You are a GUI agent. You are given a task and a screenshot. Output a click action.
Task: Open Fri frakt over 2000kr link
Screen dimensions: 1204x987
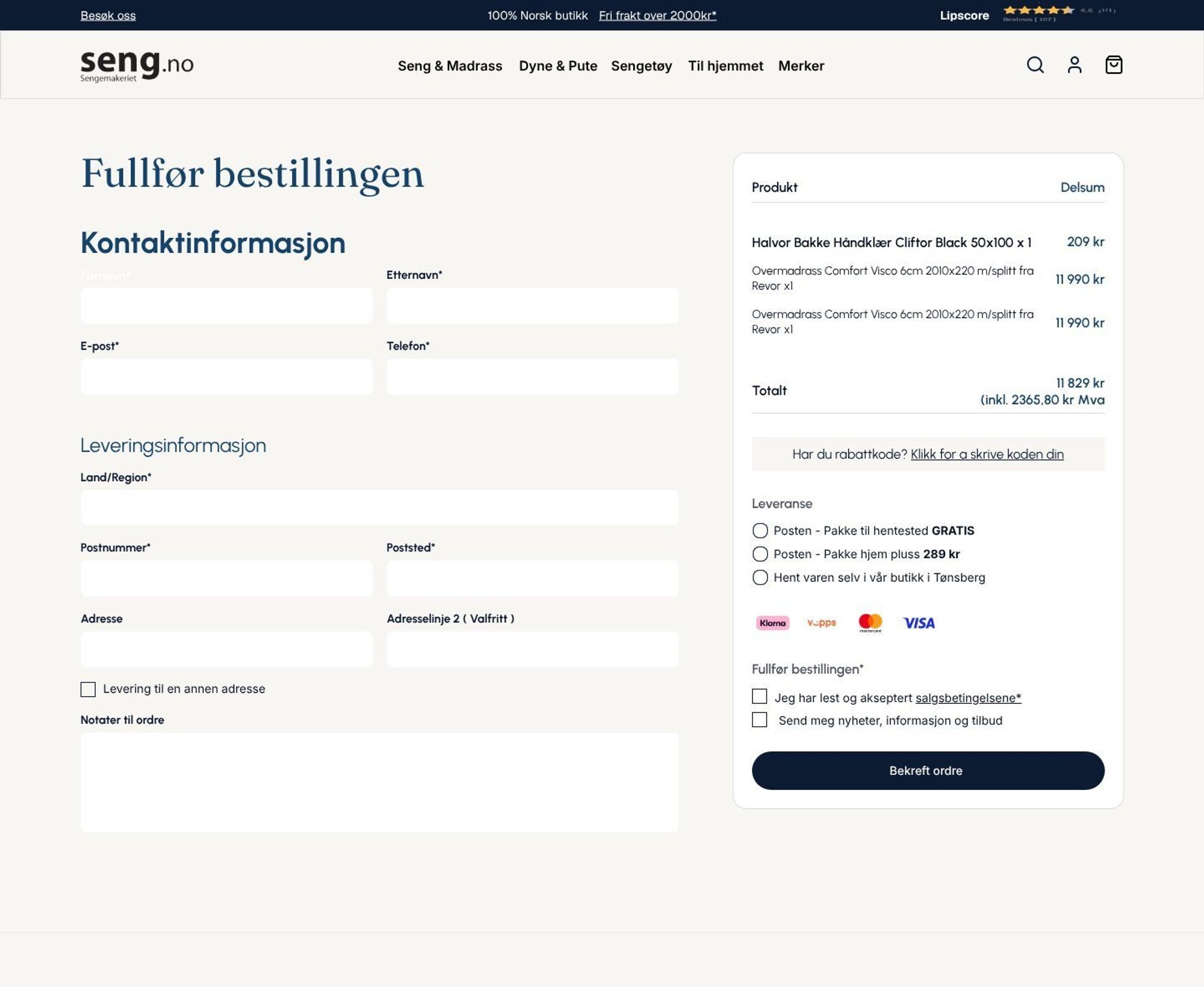click(657, 16)
